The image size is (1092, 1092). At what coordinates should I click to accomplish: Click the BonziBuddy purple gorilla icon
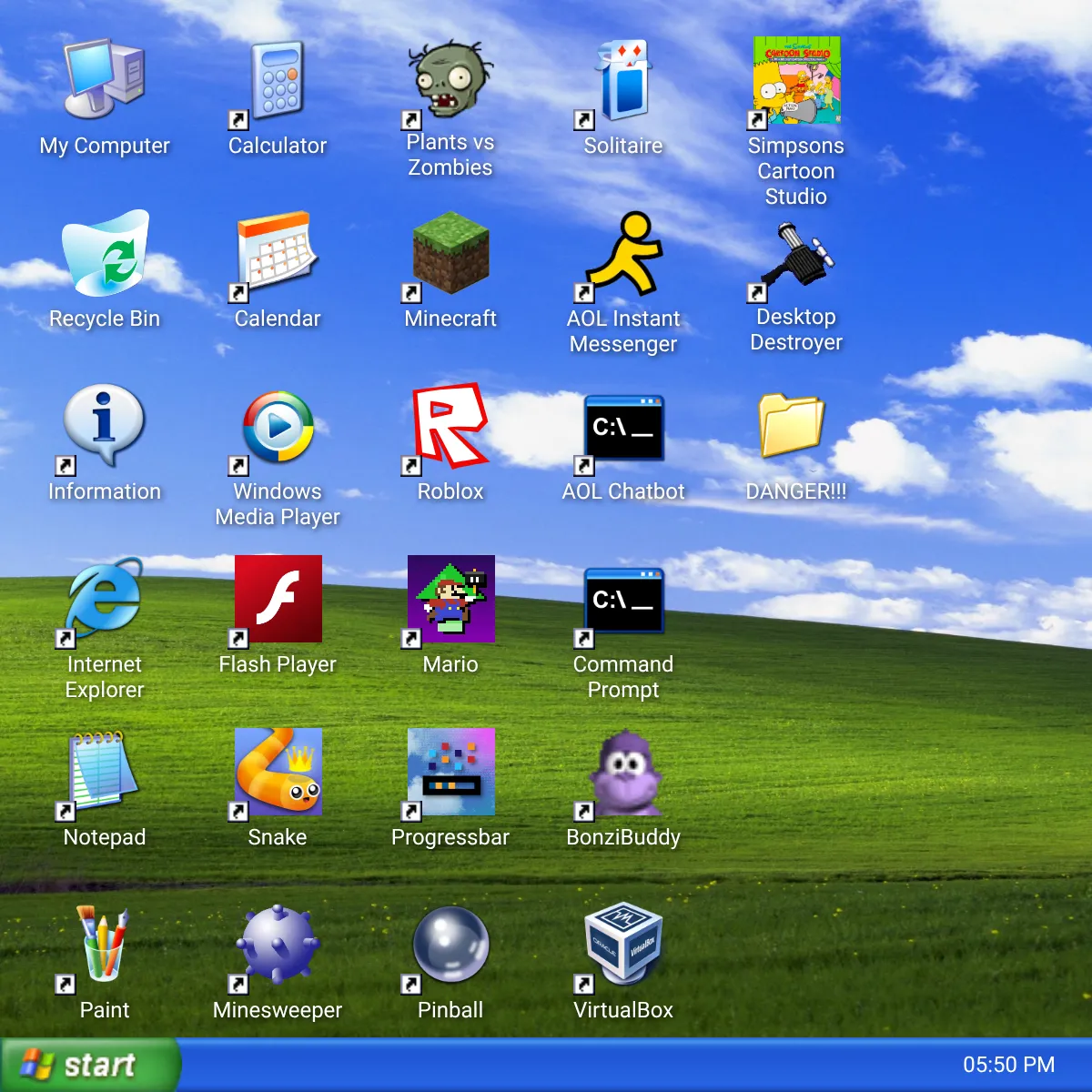click(623, 773)
